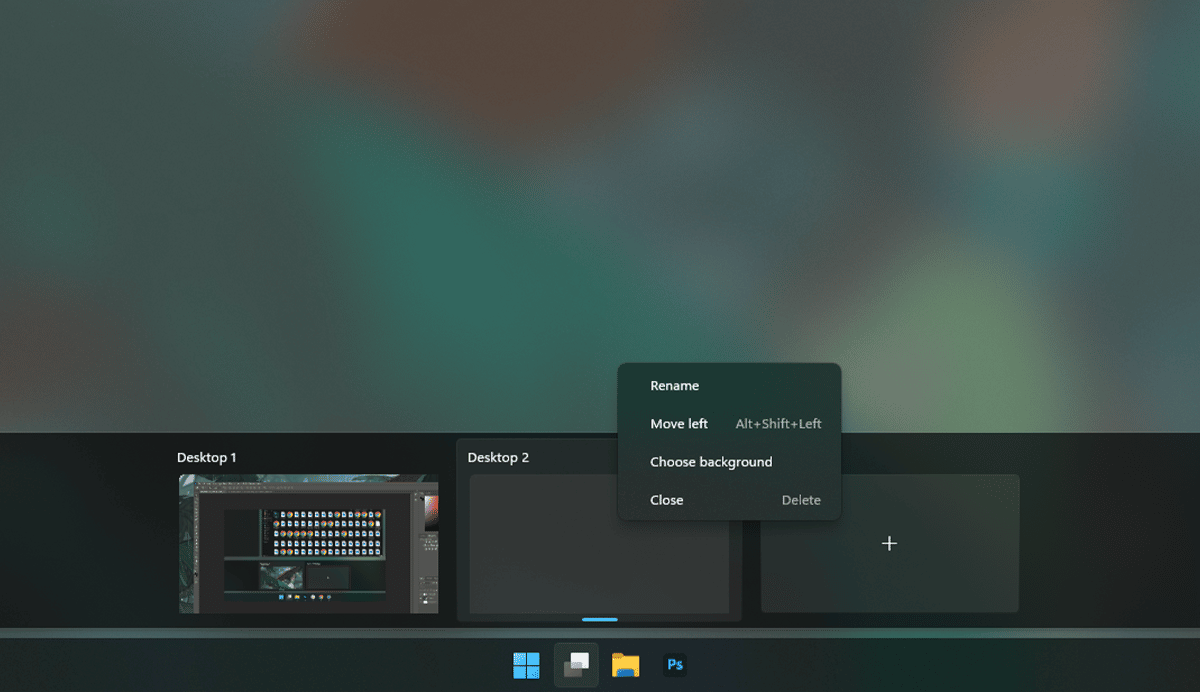Screen dimensions: 1200x692
Task: Click the plus icon to add a desktop
Action: (x=889, y=543)
